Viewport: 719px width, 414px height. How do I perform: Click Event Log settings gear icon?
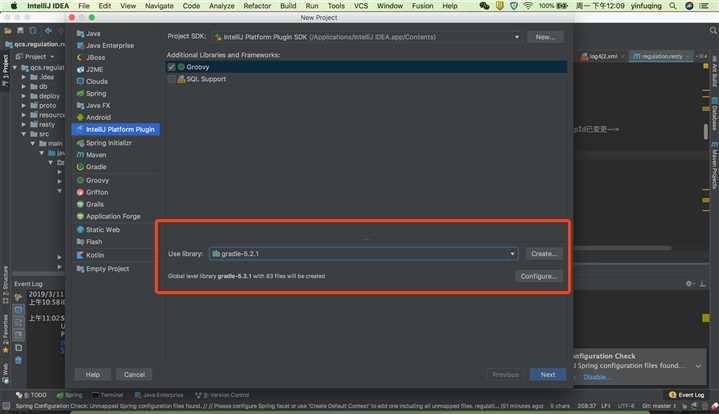pyautogui.click(x=689, y=284)
